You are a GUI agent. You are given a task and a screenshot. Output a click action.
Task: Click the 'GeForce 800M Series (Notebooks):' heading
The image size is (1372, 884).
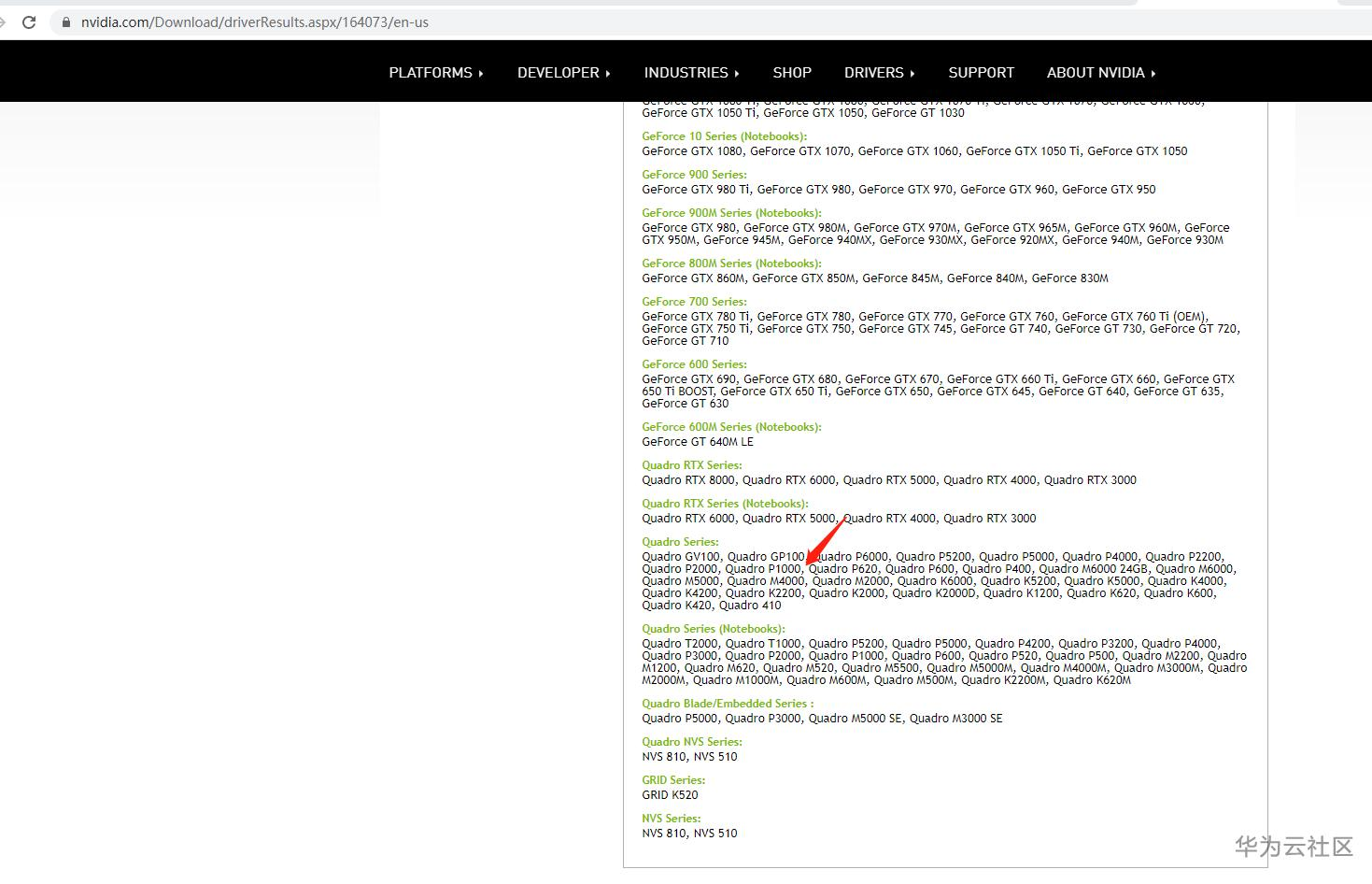[732, 264]
